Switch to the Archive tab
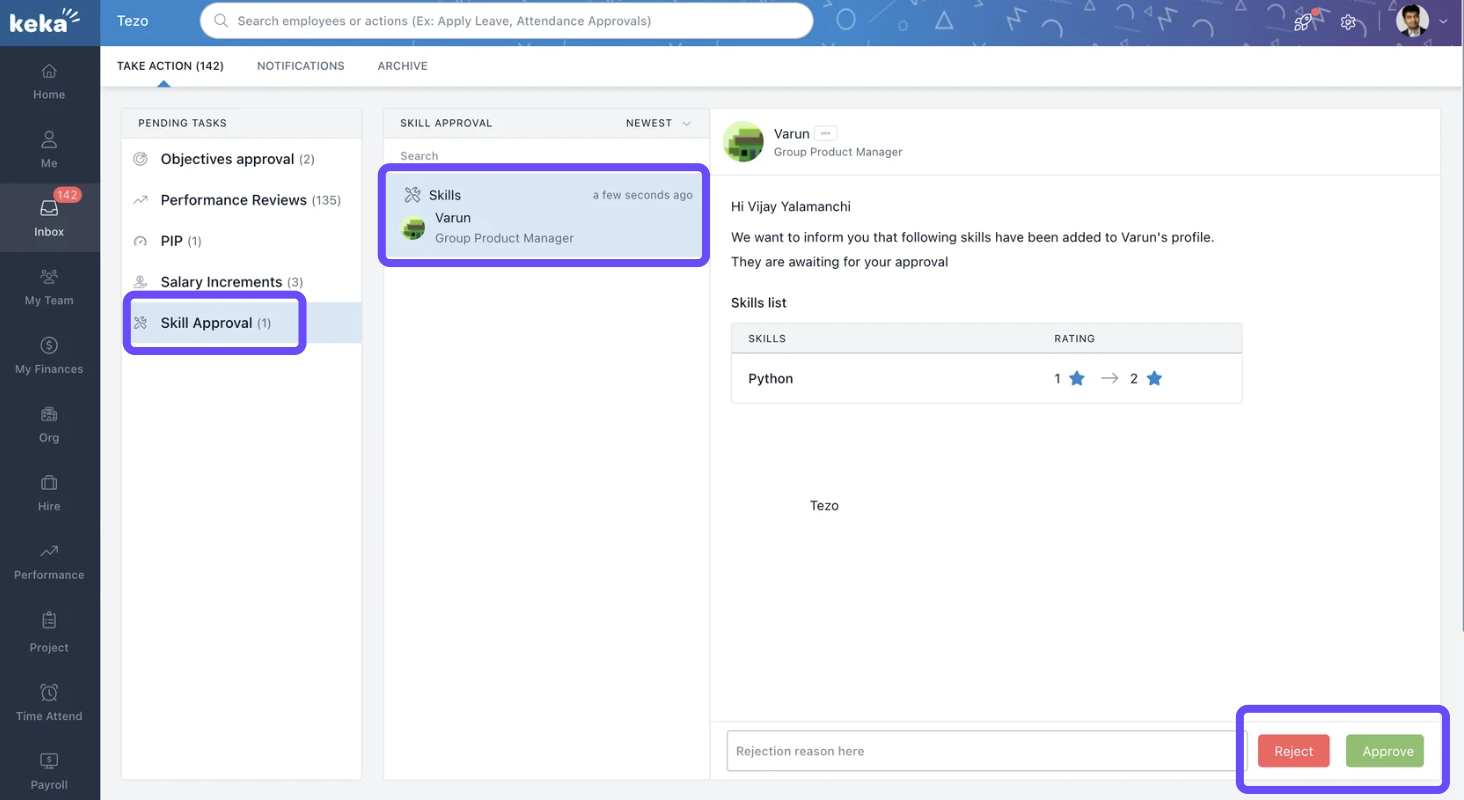Image resolution: width=1464 pixels, height=800 pixels. point(402,66)
